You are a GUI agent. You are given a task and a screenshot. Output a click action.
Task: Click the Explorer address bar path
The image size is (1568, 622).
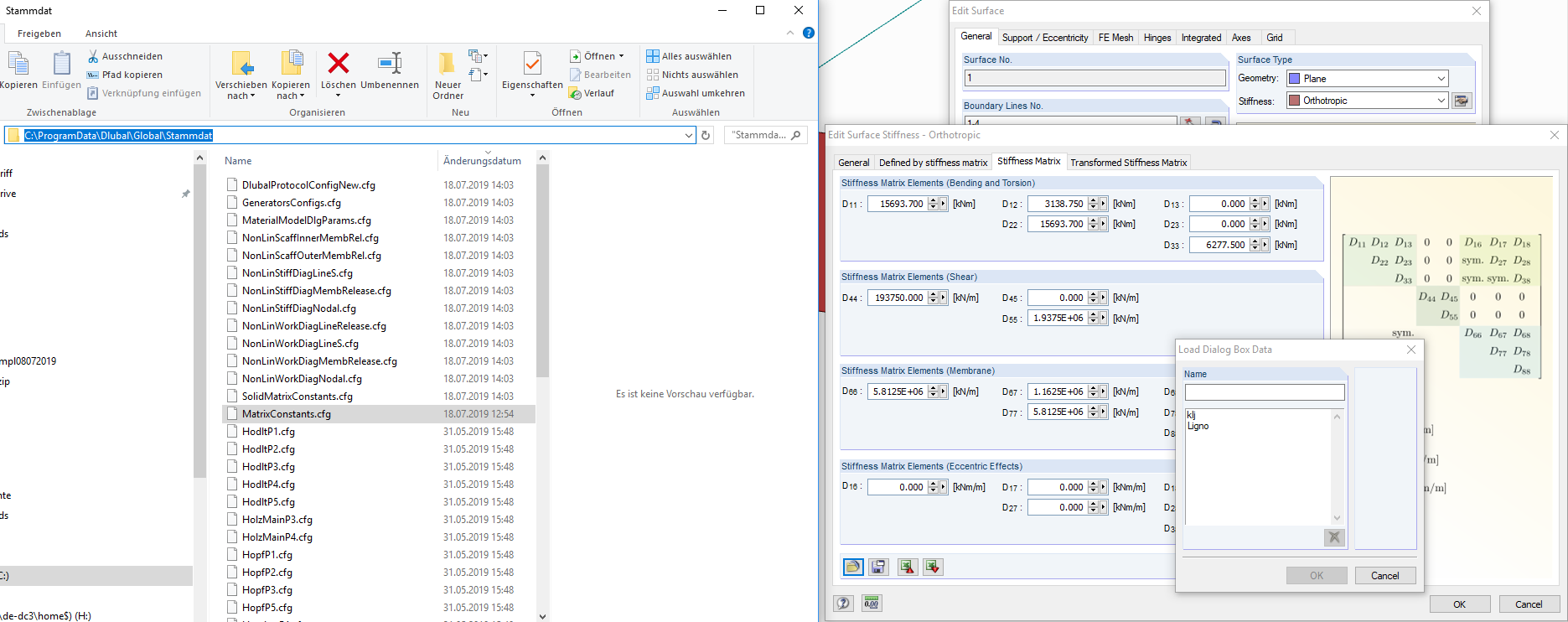(x=118, y=135)
